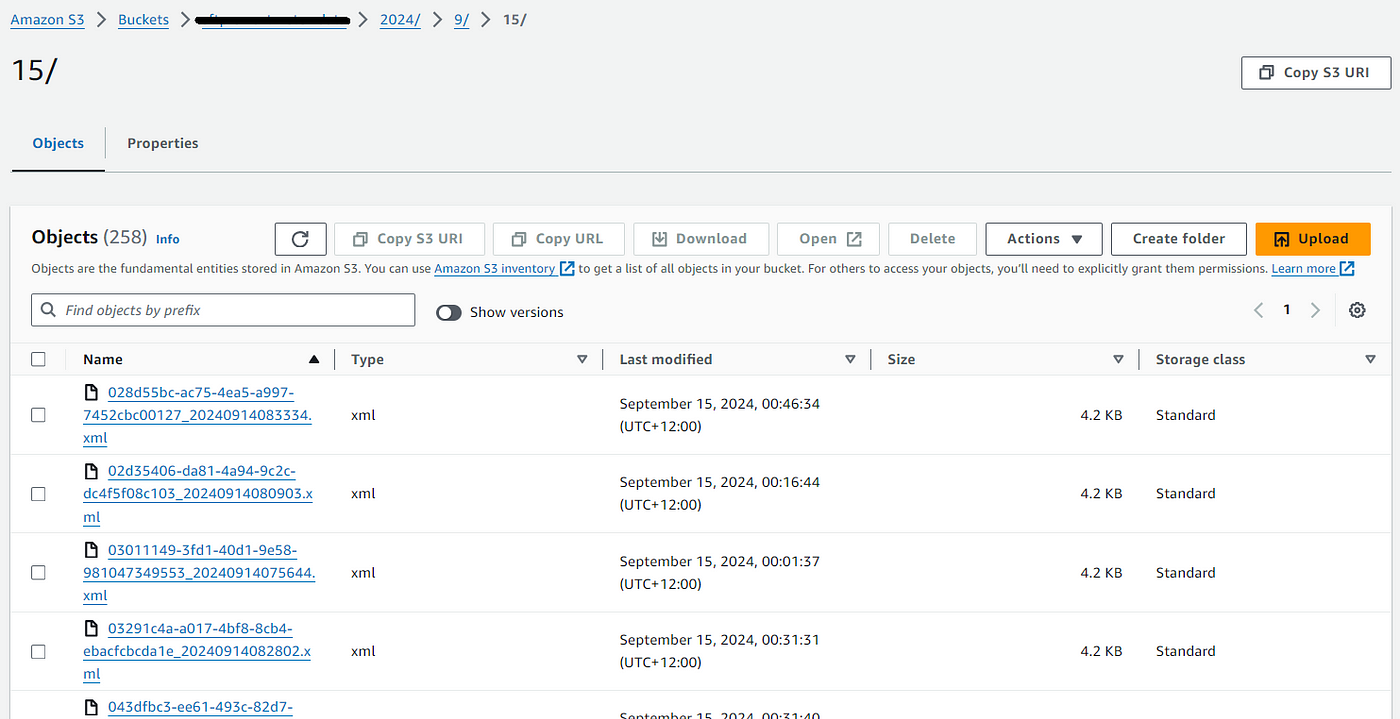
Task: Sort by Last modified column arrow
Action: [x=850, y=359]
